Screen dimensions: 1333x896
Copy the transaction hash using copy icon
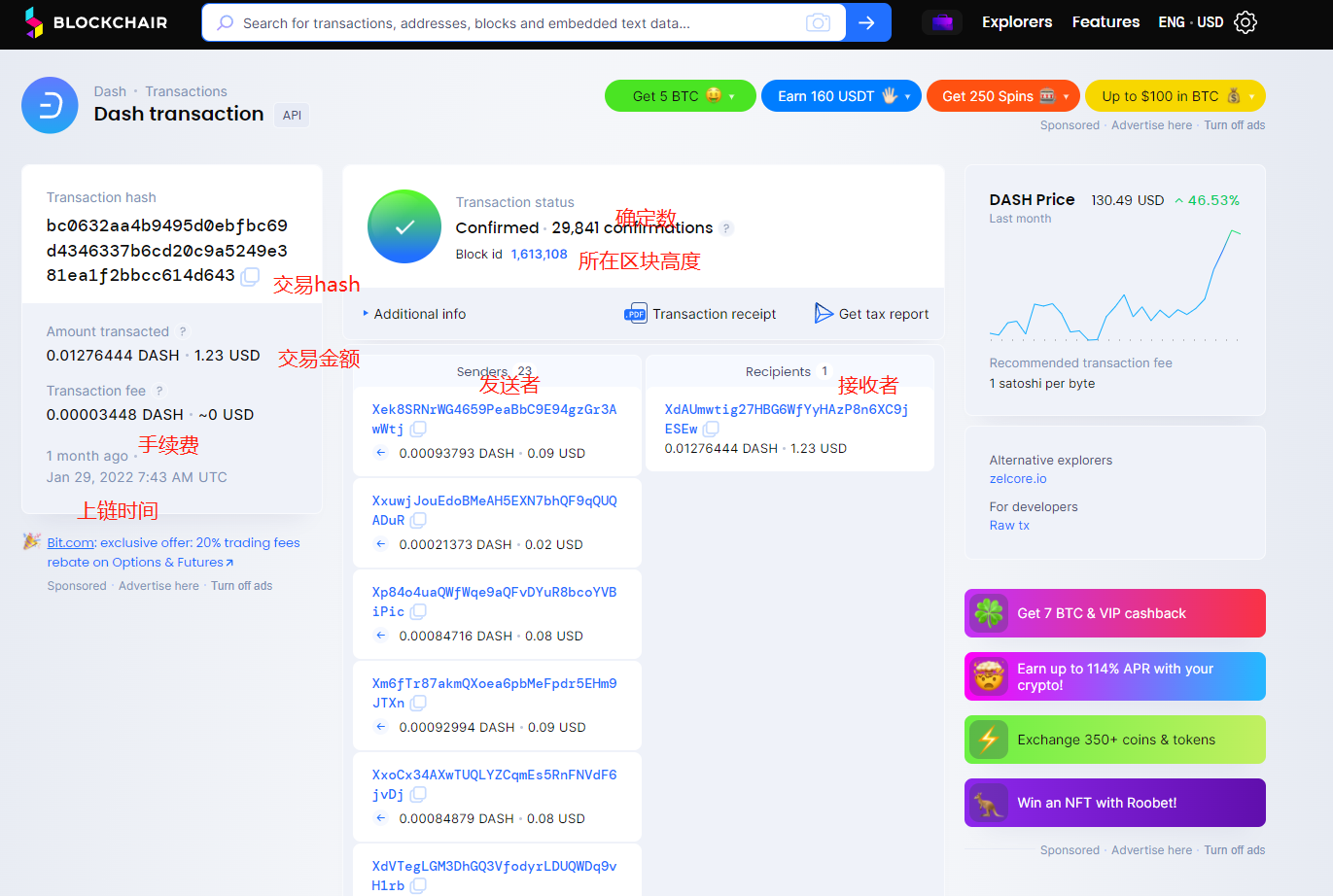click(x=250, y=276)
